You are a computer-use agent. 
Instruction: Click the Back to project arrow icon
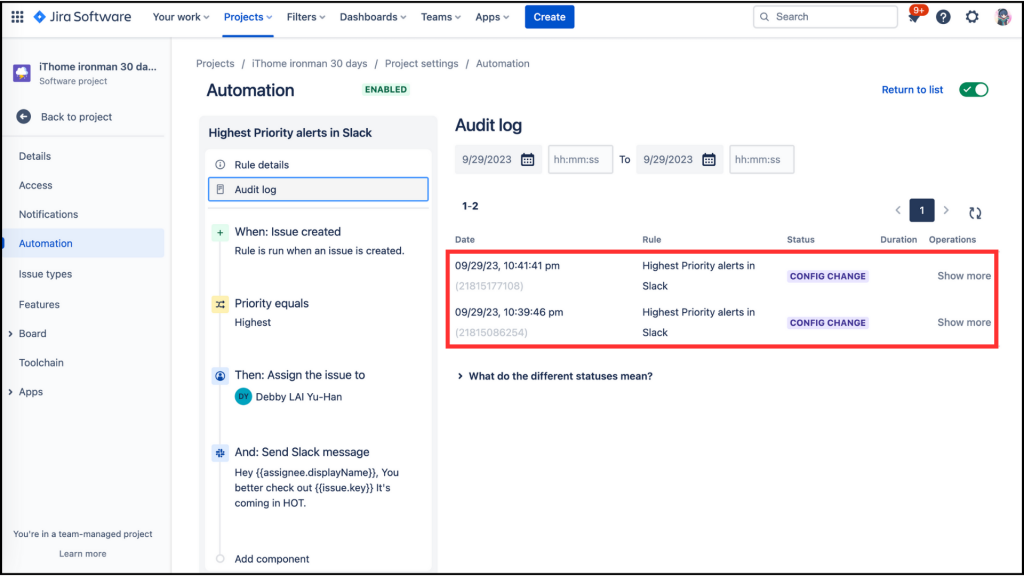coord(24,117)
